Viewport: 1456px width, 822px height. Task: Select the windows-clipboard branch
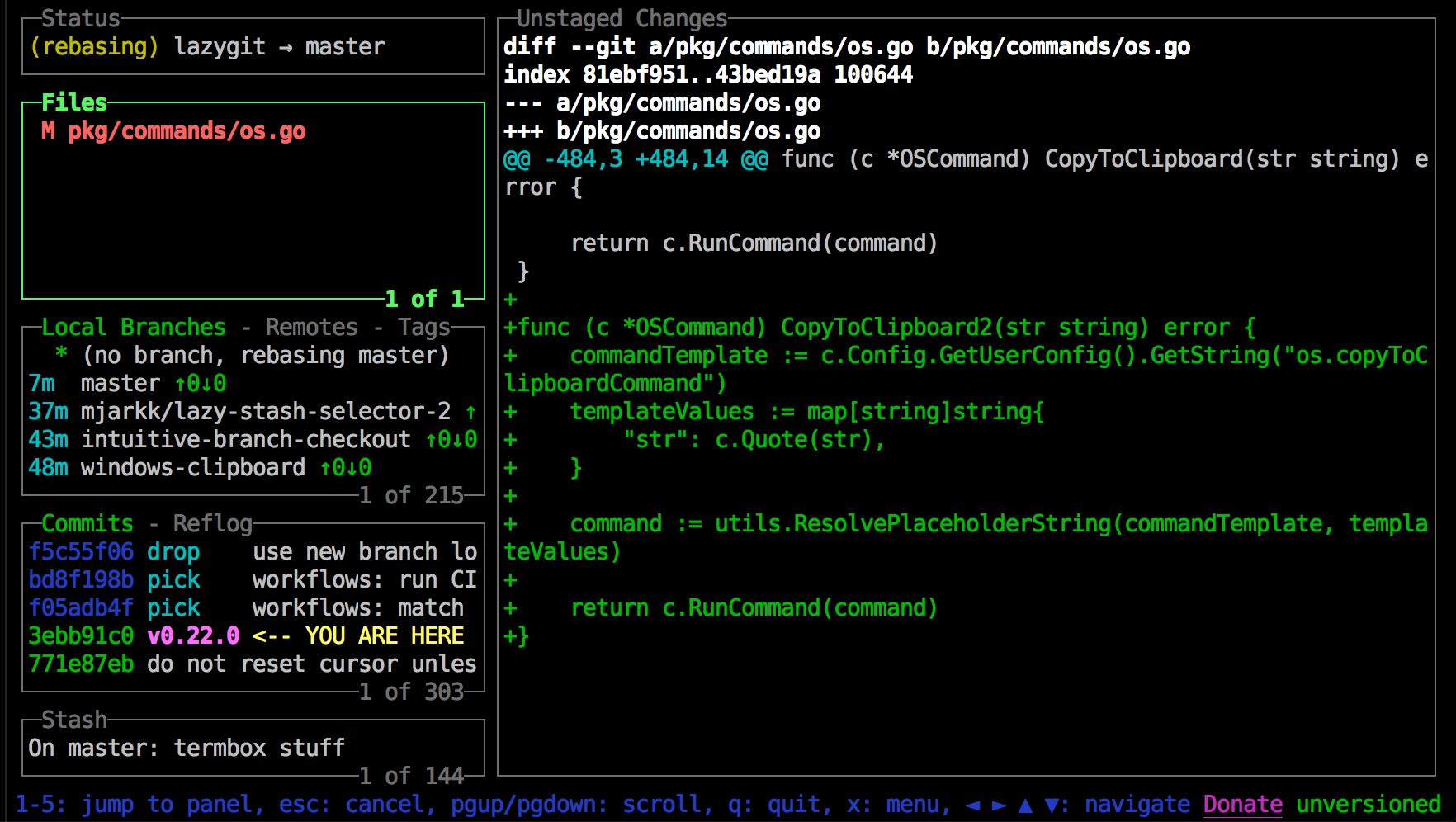pyautogui.click(x=192, y=466)
